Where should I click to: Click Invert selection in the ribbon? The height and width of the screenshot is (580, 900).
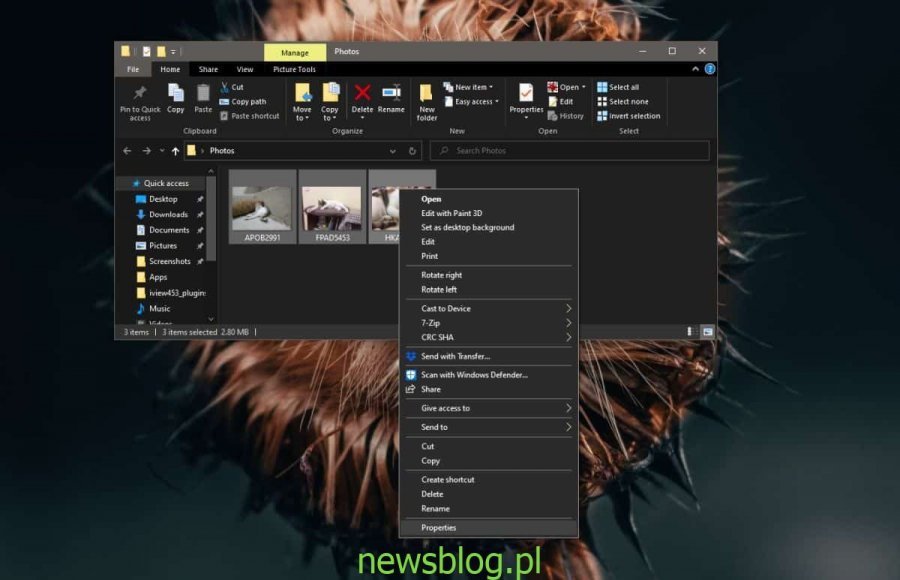(628, 116)
